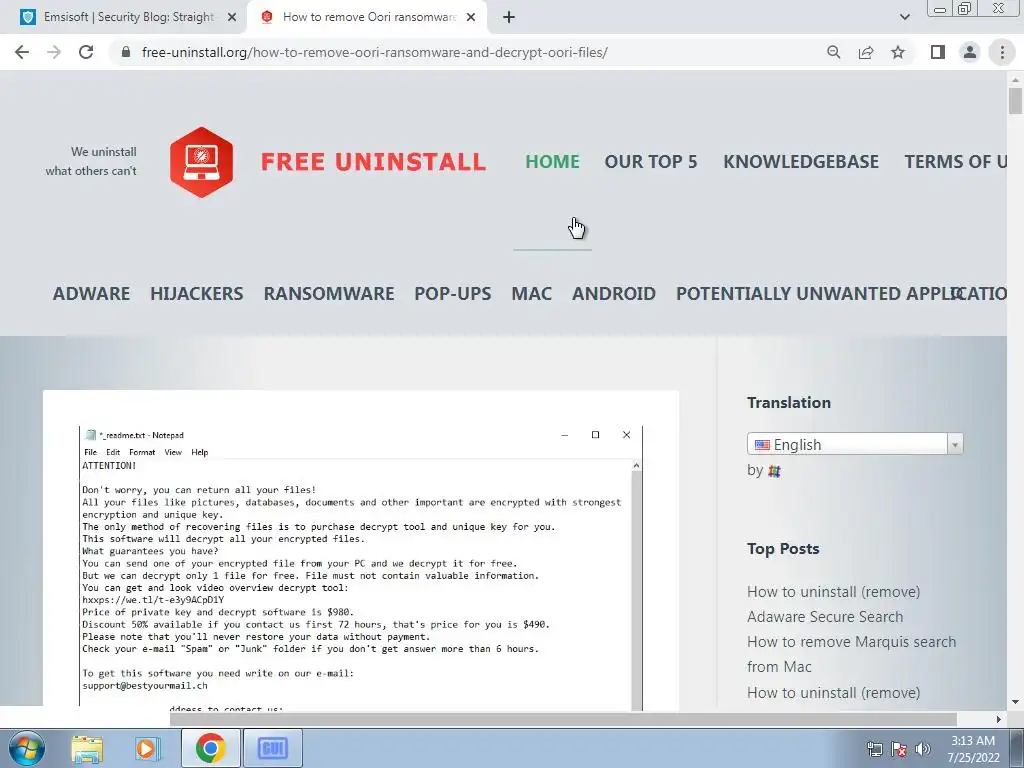Viewport: 1024px width, 768px height.
Task: Click the red hexagon Free Uninstall logo
Action: pos(201,162)
